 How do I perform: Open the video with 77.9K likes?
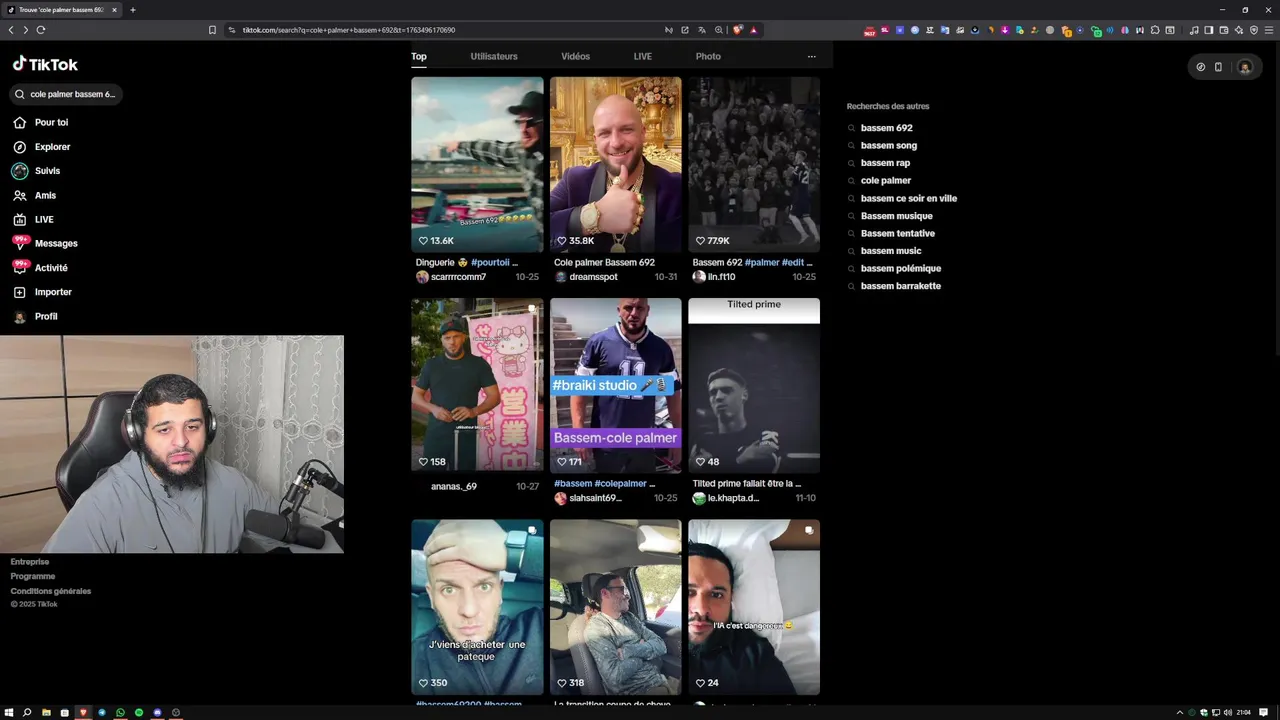point(754,164)
